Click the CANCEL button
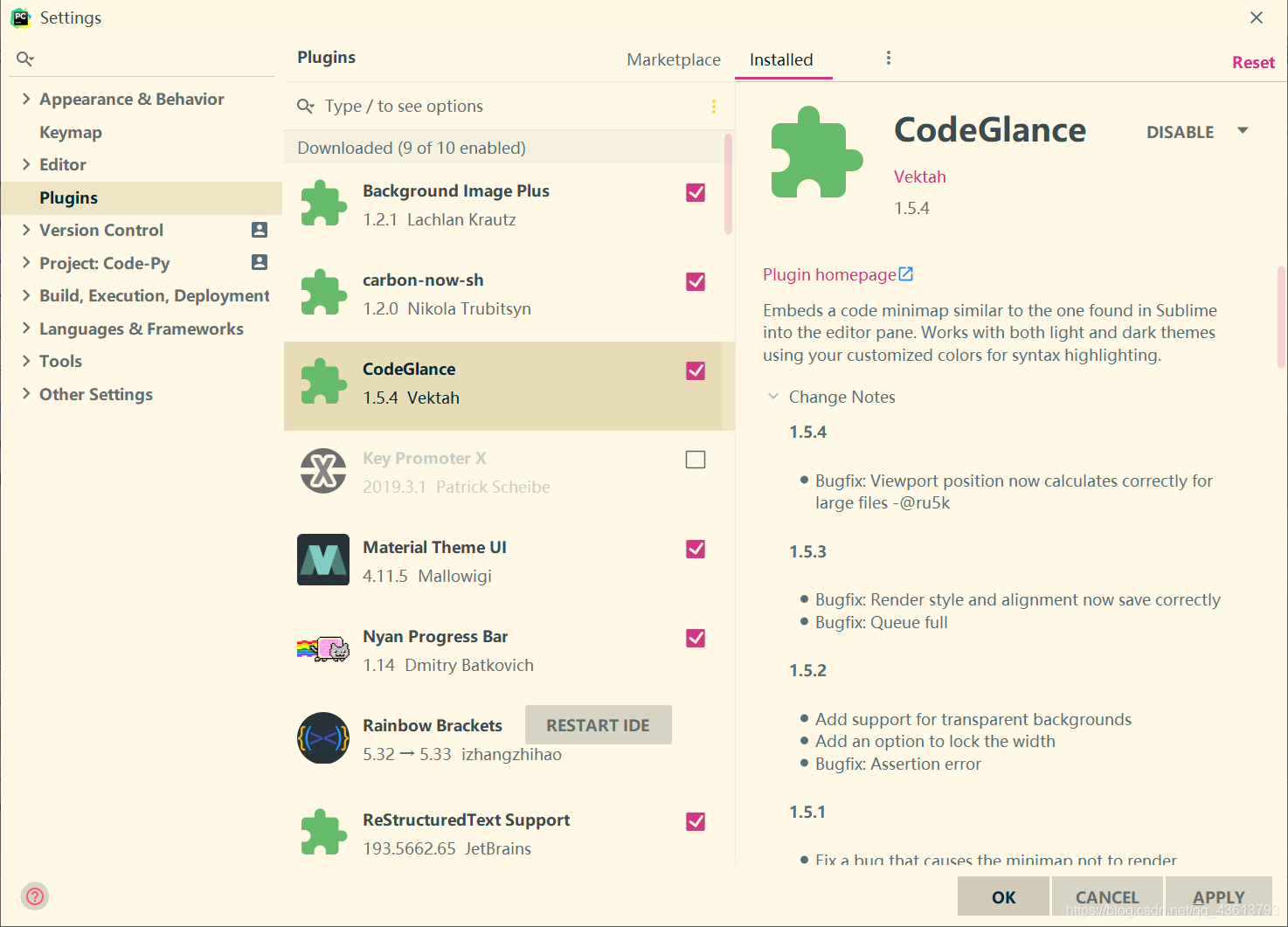Image resolution: width=1288 pixels, height=927 pixels. [1107, 897]
